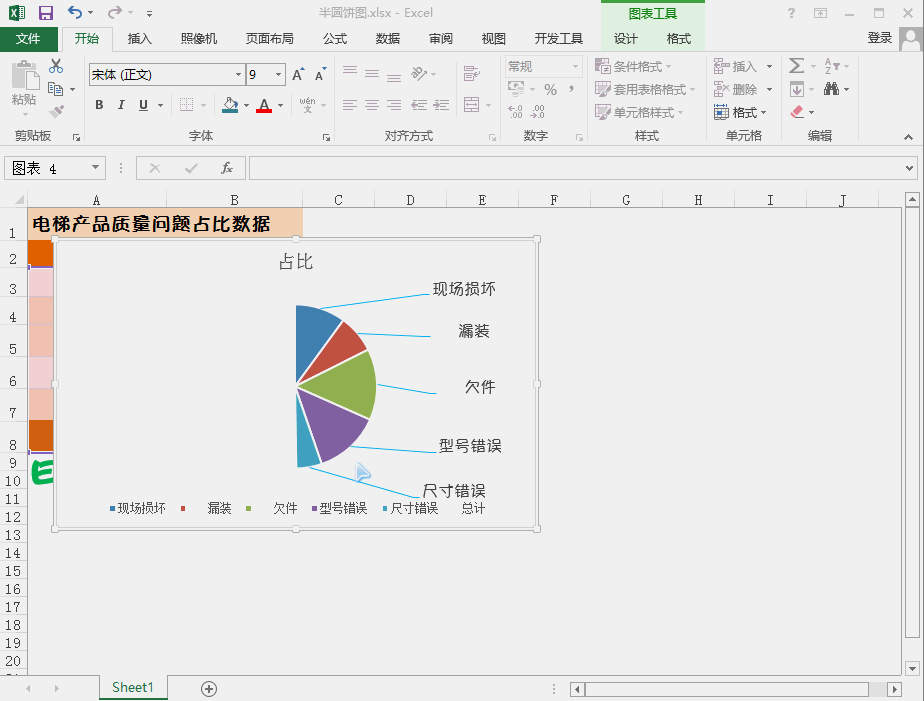Open the Help question mark
924x701 pixels.
[791, 13]
